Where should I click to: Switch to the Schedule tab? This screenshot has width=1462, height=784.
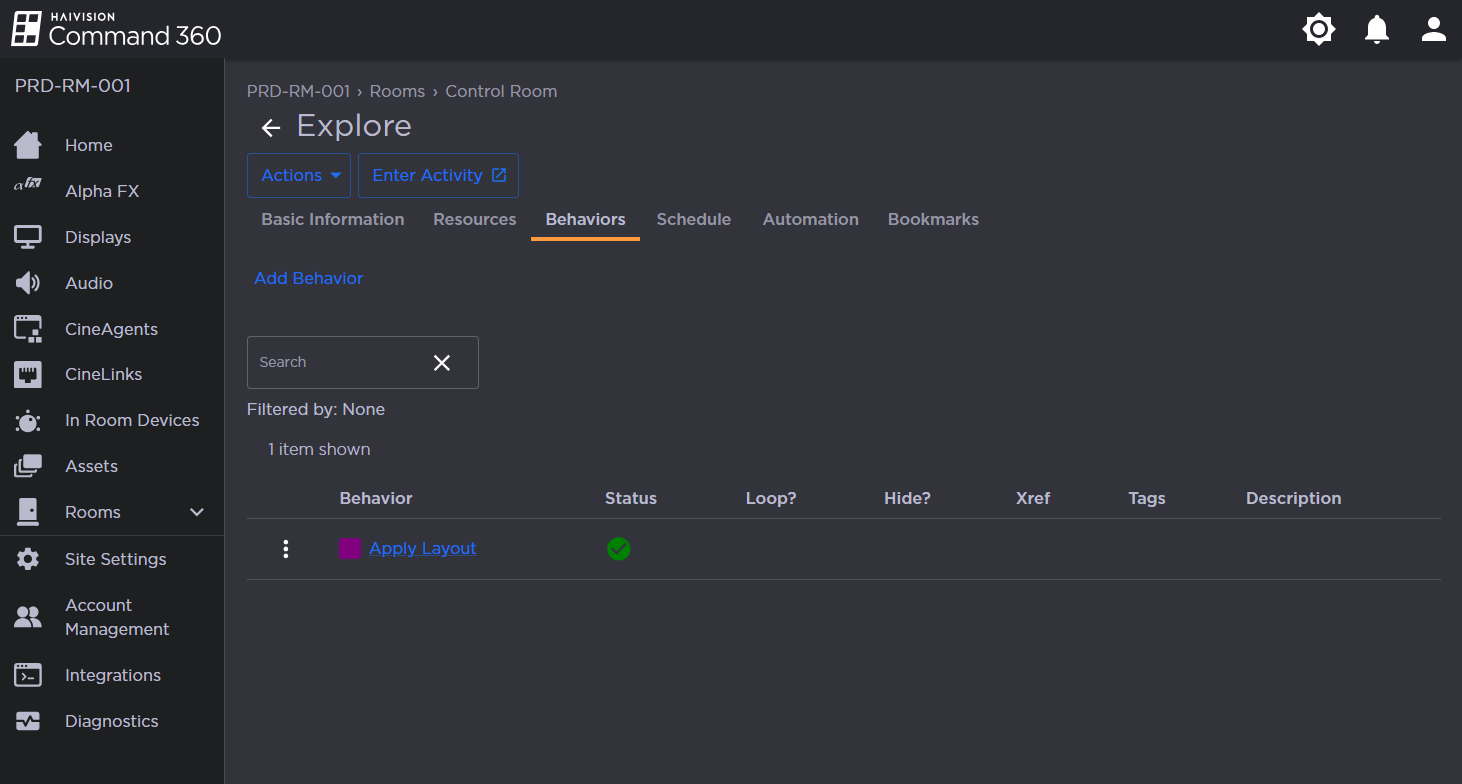click(693, 219)
